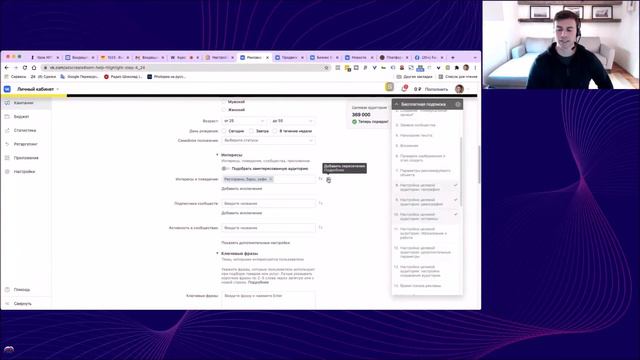Bookmark this page with star icon
The height and width of the screenshot is (360, 640).
pos(326,68)
